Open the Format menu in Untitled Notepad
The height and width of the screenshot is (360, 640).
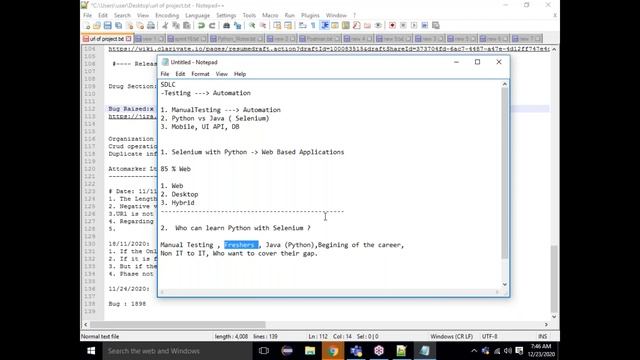[x=200, y=74]
